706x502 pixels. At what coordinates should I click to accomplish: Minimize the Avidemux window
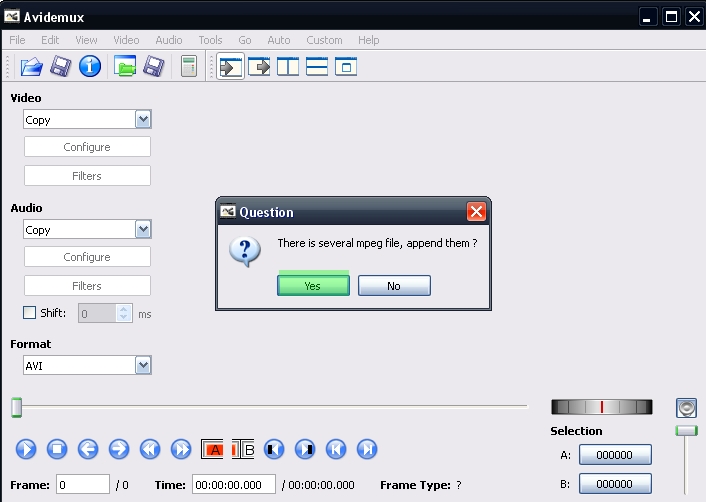click(648, 17)
